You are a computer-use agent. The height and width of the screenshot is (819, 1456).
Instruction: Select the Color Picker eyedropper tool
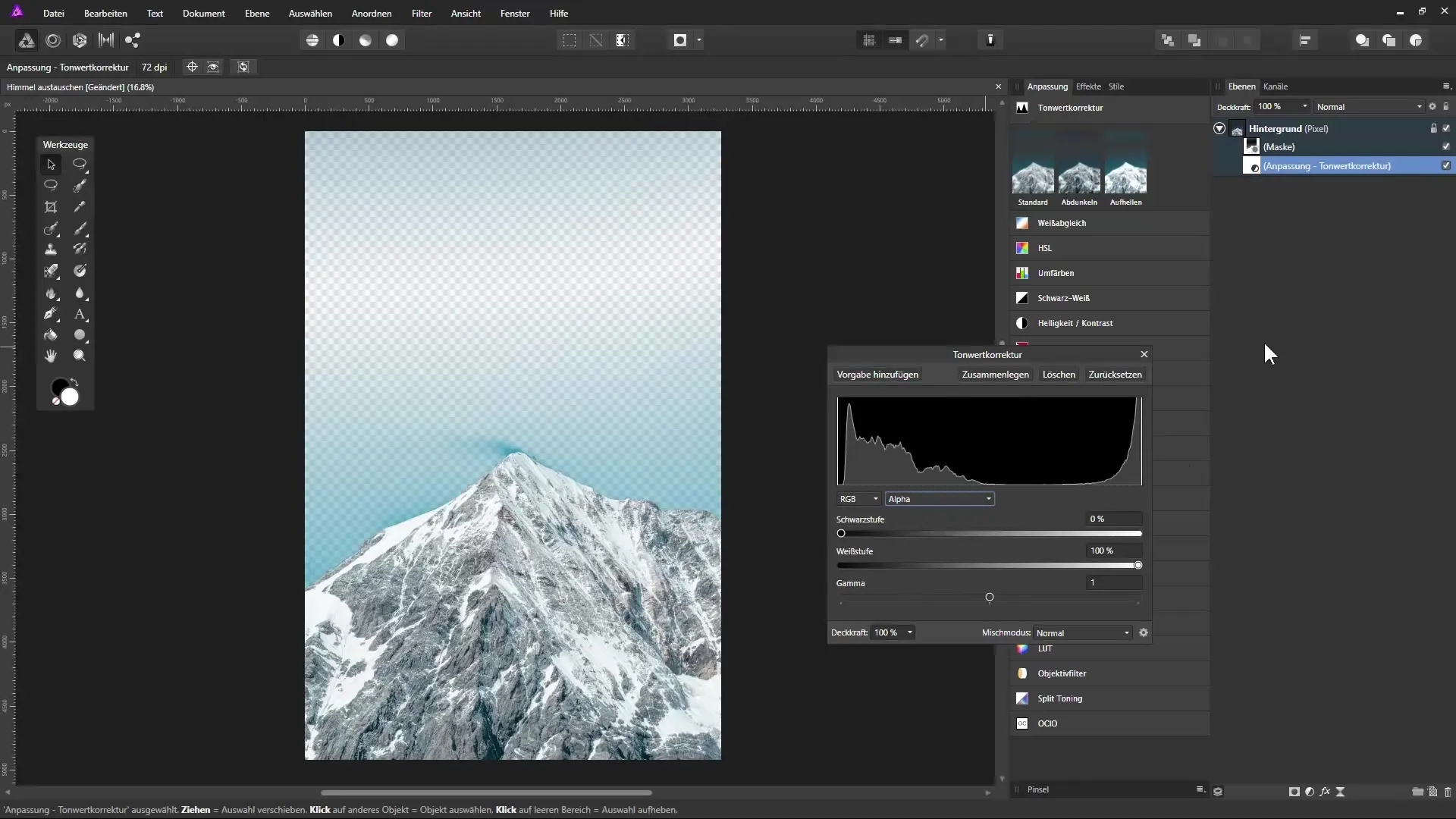[x=80, y=207]
